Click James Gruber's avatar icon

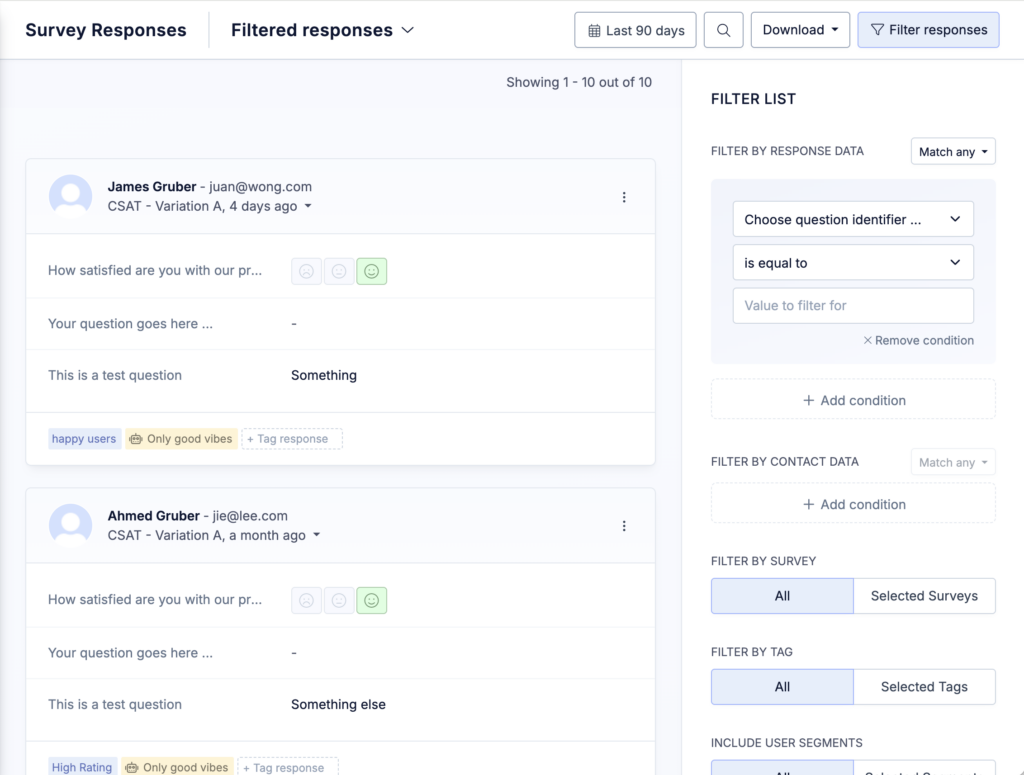(71, 196)
